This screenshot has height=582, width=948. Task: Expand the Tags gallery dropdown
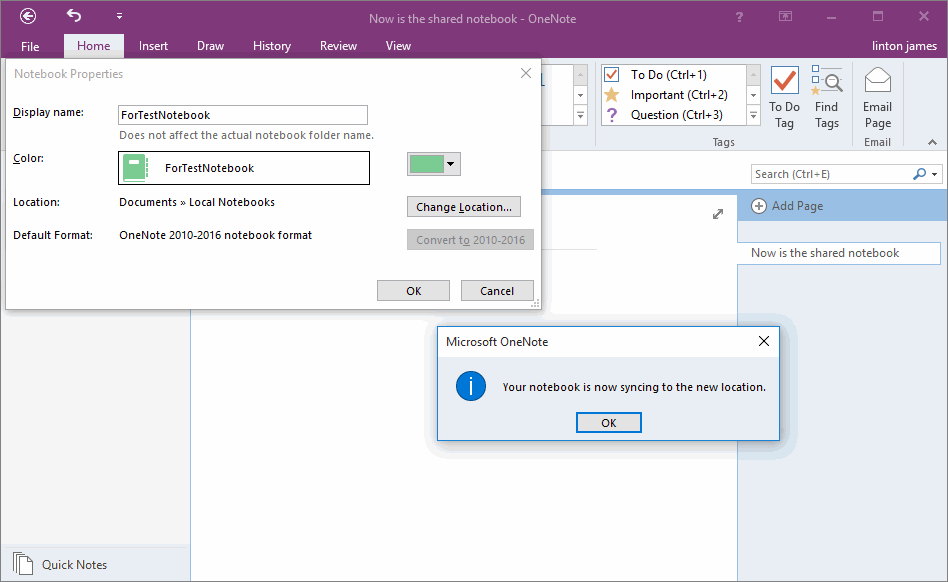[752, 115]
